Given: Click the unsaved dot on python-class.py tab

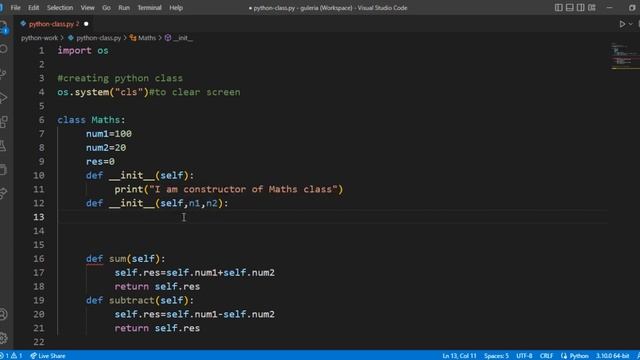Looking at the screenshot, I should point(86,24).
